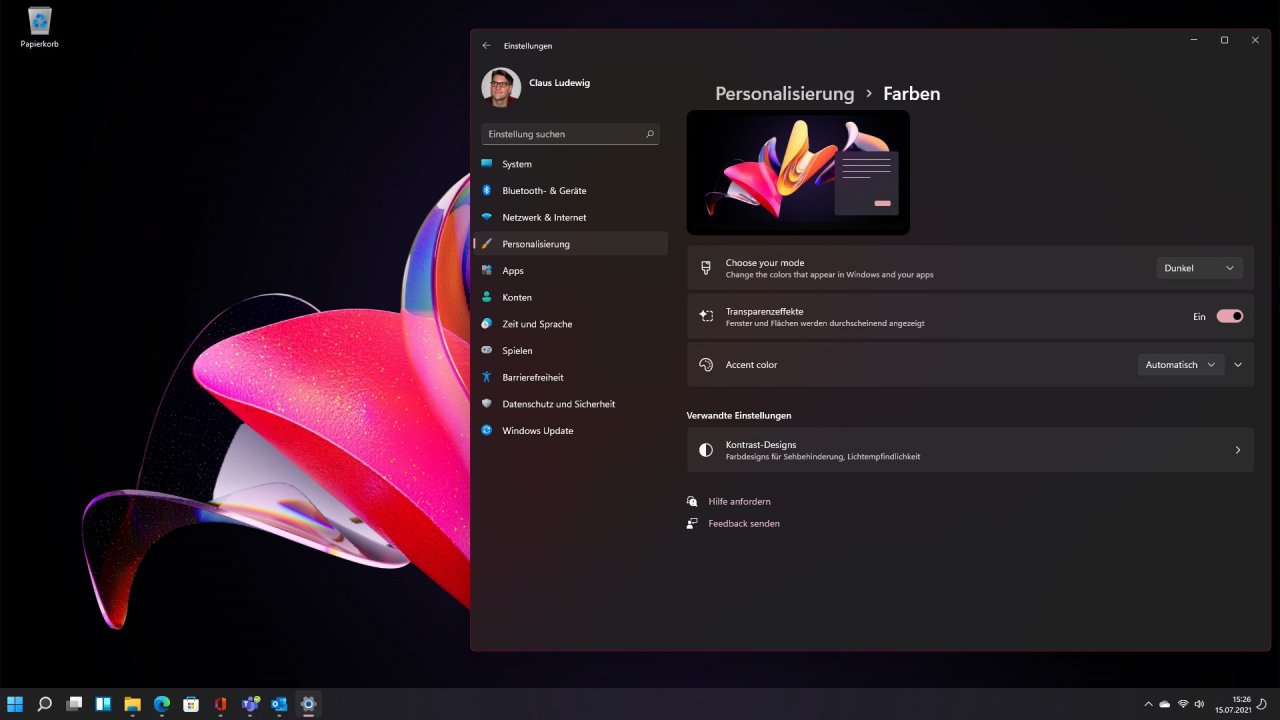Click the Settings gear in taskbar
1280x720 pixels.
point(308,704)
